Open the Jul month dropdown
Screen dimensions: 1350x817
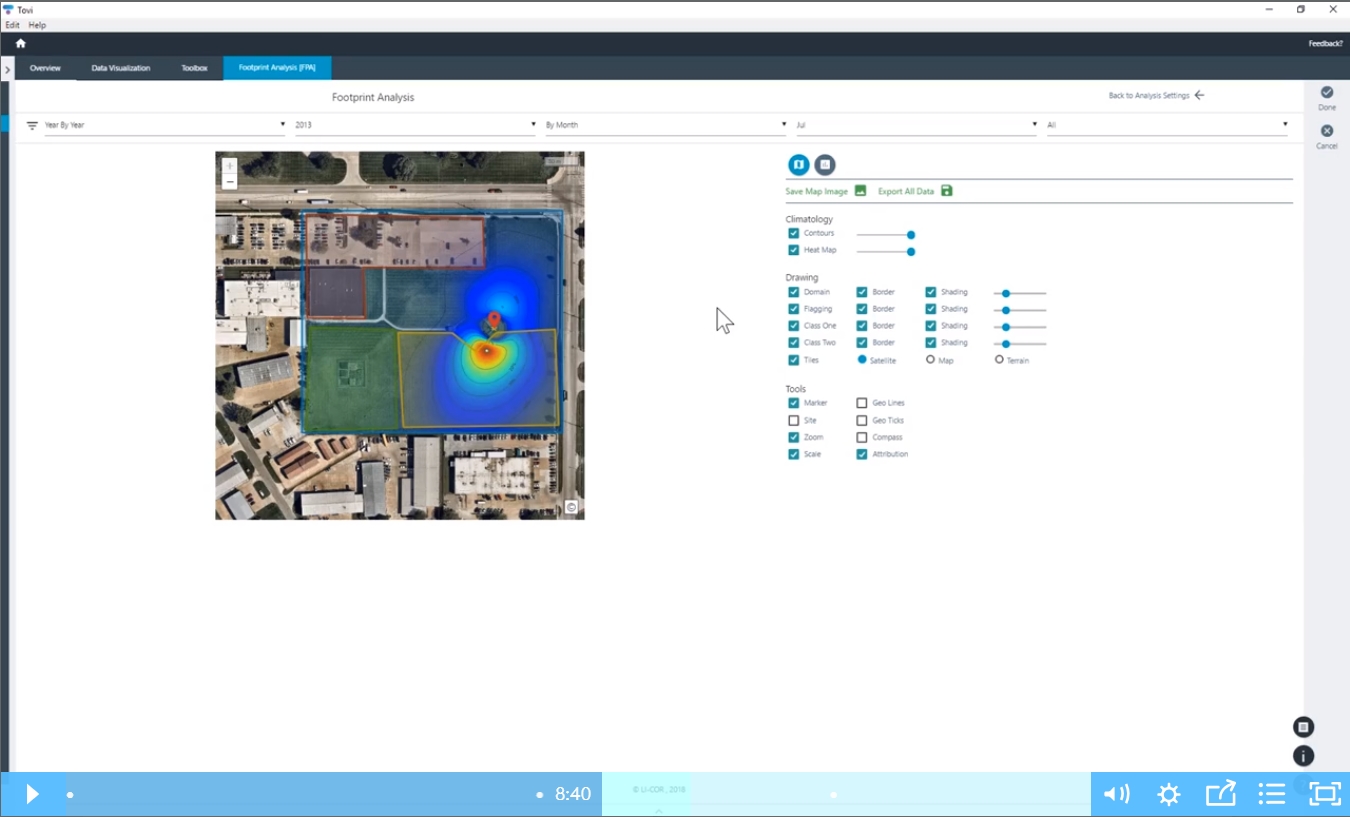click(x=915, y=125)
